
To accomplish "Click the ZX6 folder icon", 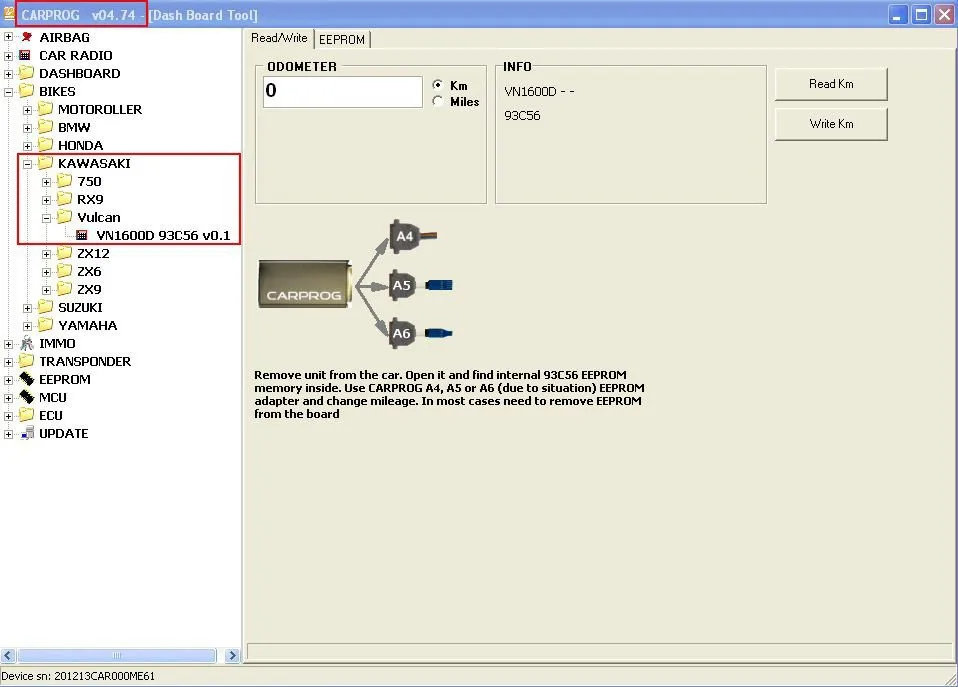I will [64, 271].
